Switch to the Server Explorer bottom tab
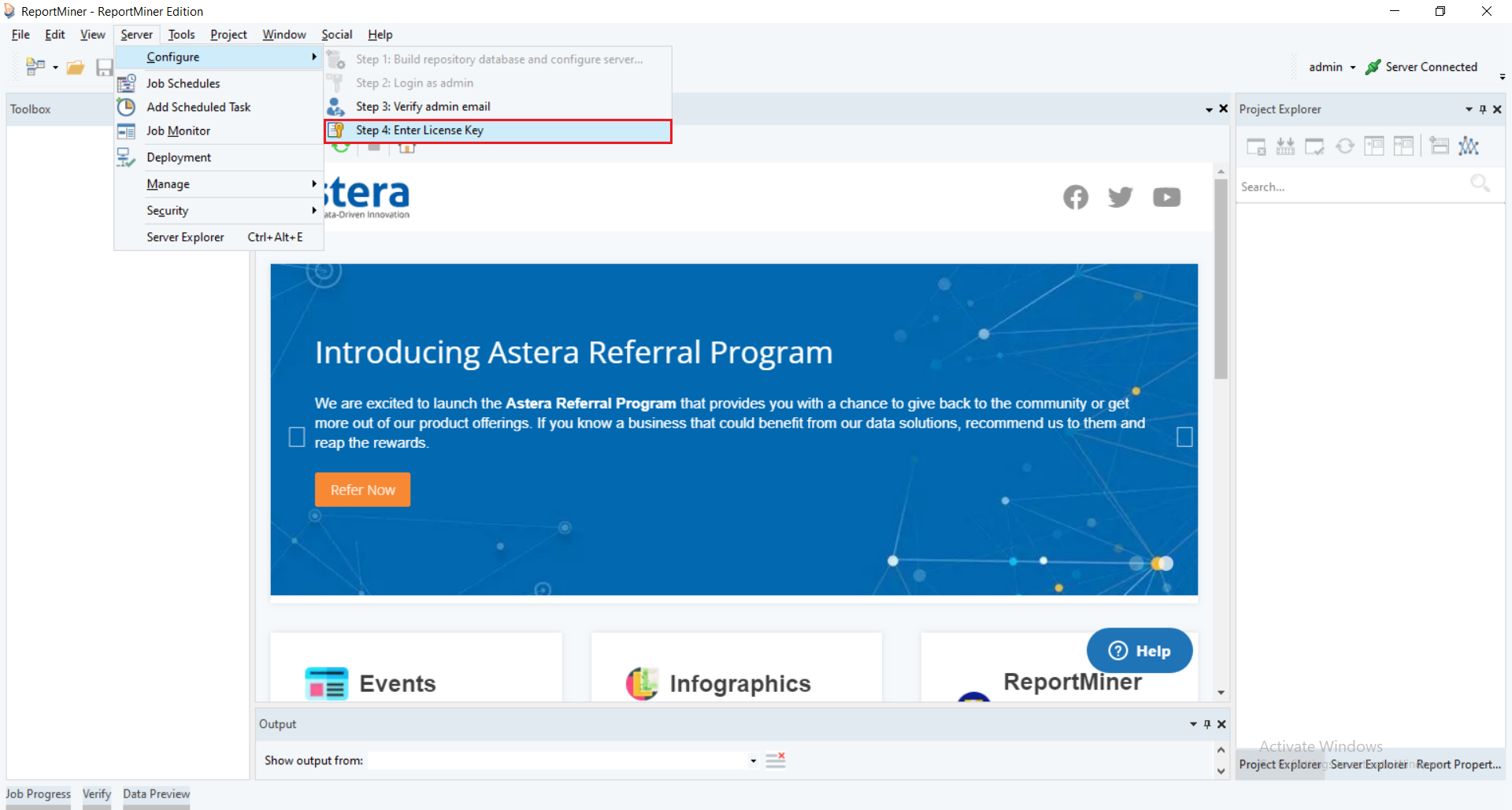Viewport: 1512px width, 810px height. [x=1368, y=764]
